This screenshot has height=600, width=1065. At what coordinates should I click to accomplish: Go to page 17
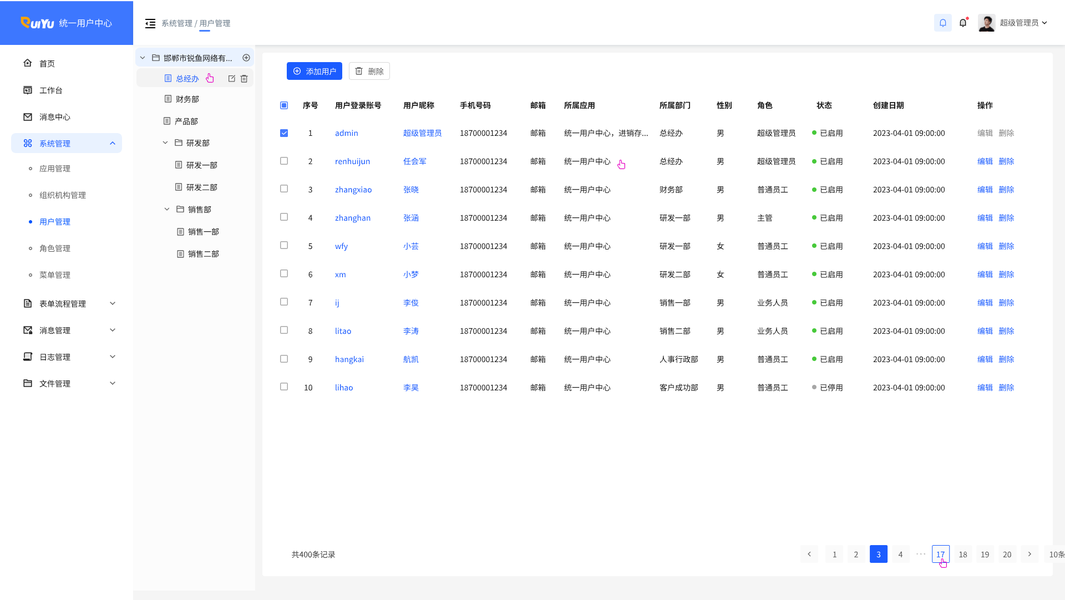(x=941, y=554)
